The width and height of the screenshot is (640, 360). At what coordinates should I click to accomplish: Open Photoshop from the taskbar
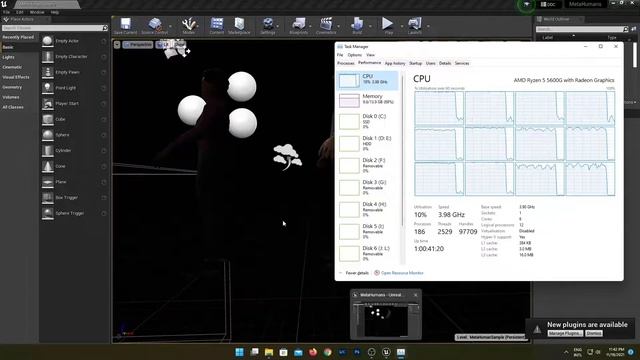coord(357,352)
